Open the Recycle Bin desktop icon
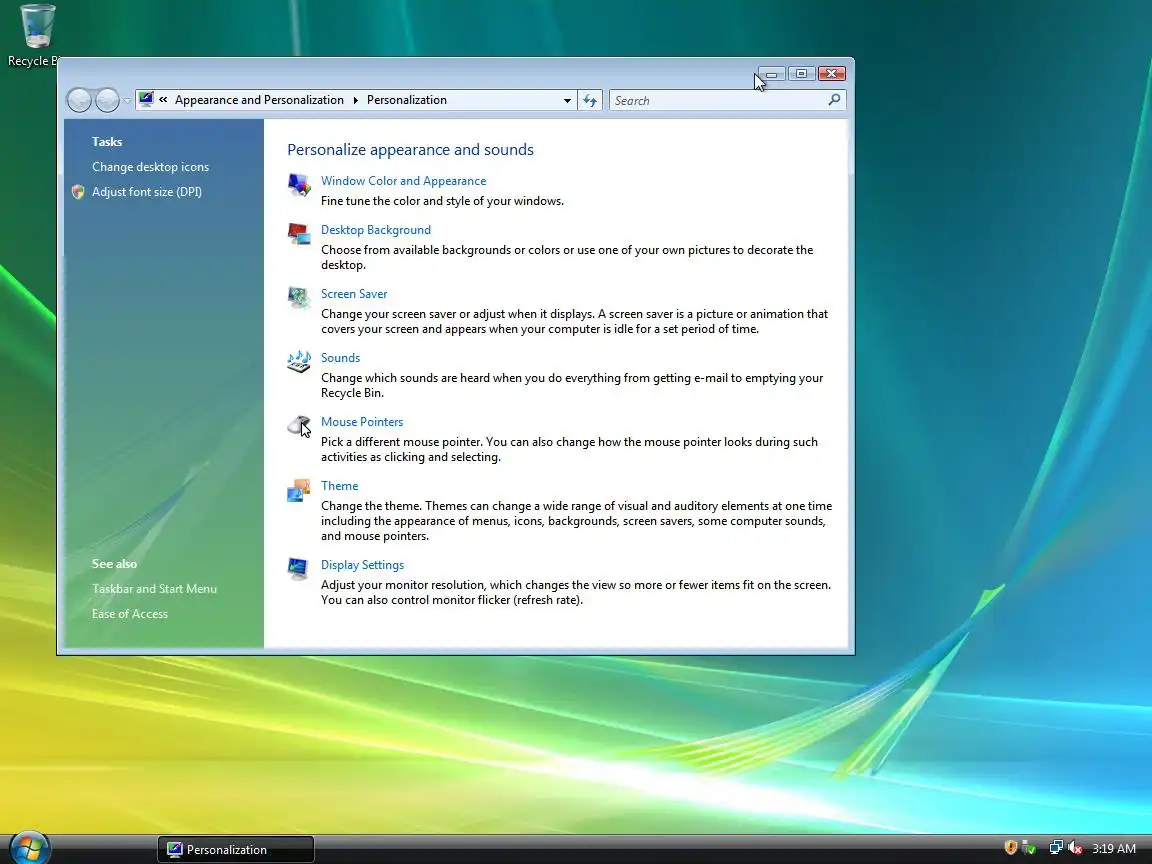This screenshot has width=1152, height=864. coord(35,35)
